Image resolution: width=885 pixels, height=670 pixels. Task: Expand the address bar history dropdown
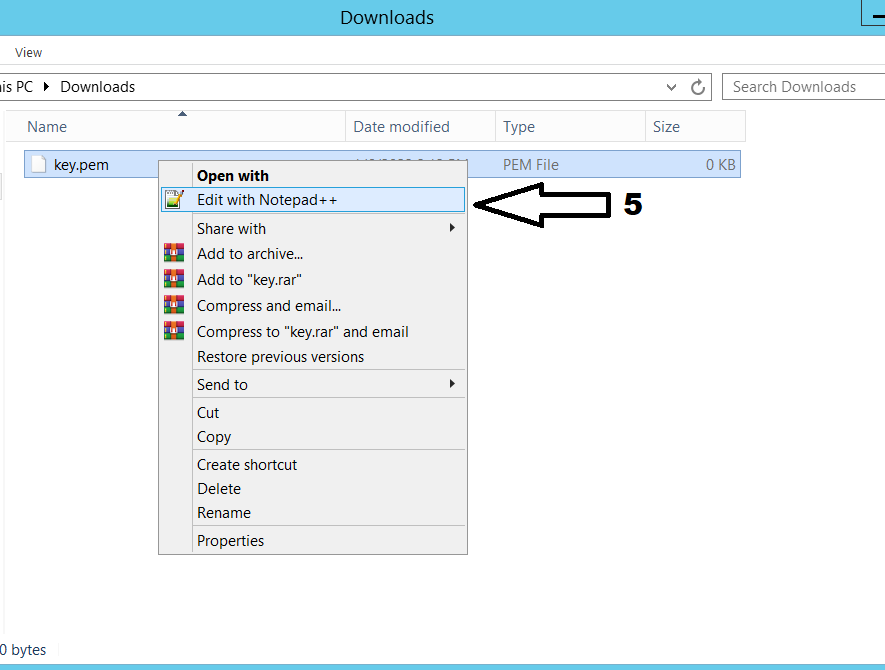(672, 87)
